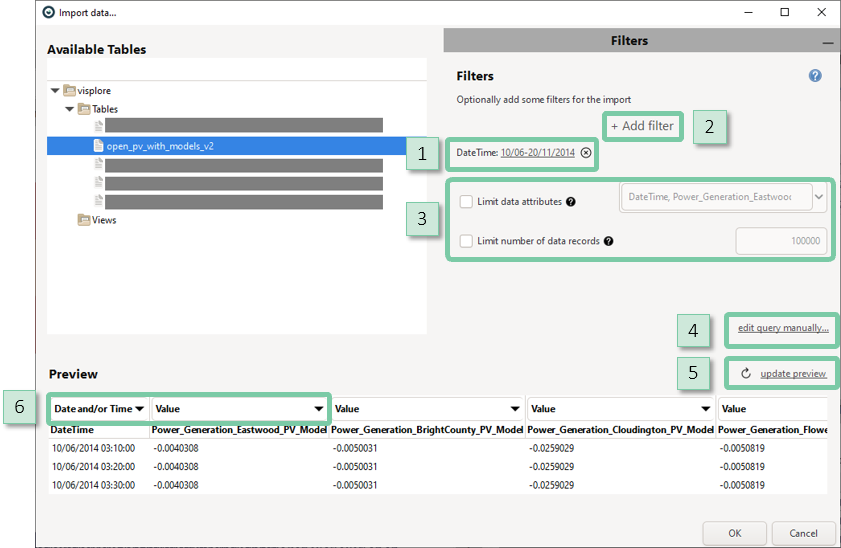841x548 pixels.
Task: Click the preview cell 10/06/2014 03:10:00
Action: [93, 448]
